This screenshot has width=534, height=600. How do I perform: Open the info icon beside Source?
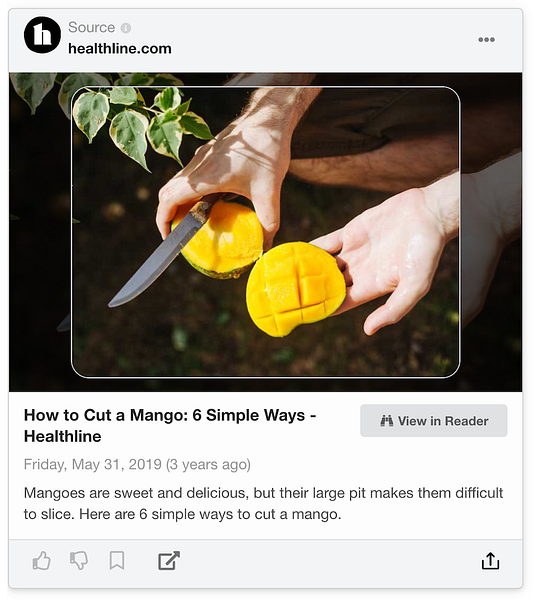pyautogui.click(x=126, y=28)
